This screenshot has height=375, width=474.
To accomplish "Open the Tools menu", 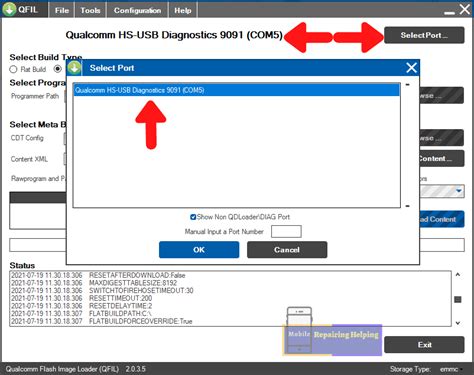I will point(90,10).
